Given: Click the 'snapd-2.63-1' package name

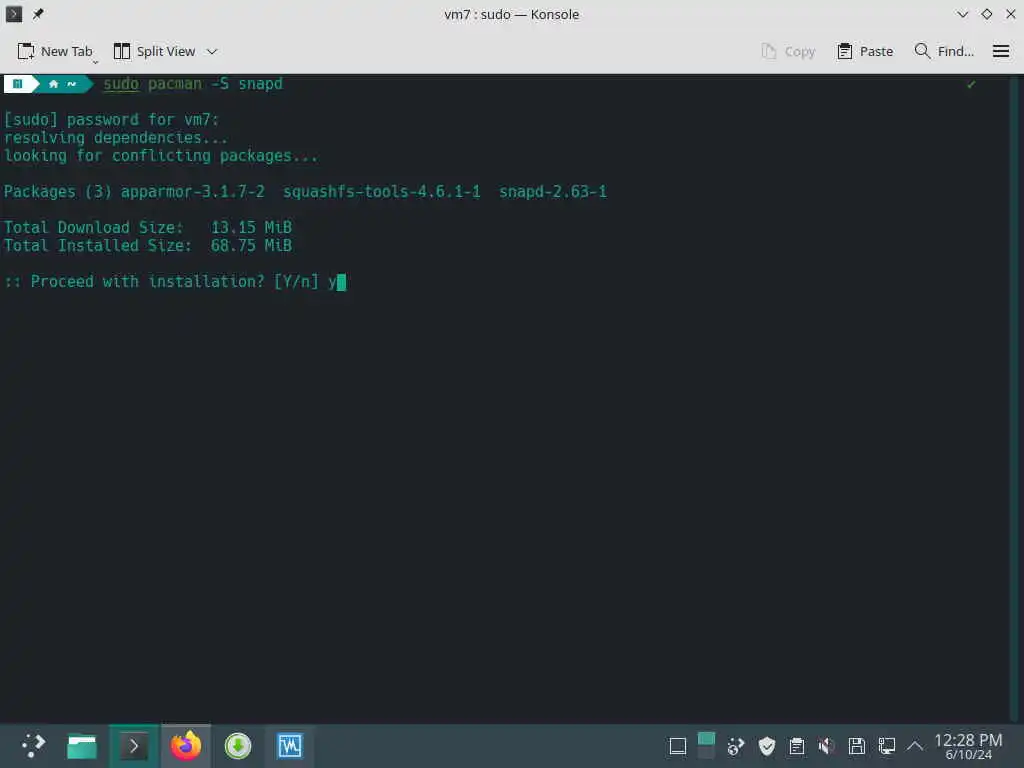Looking at the screenshot, I should 553,192.
